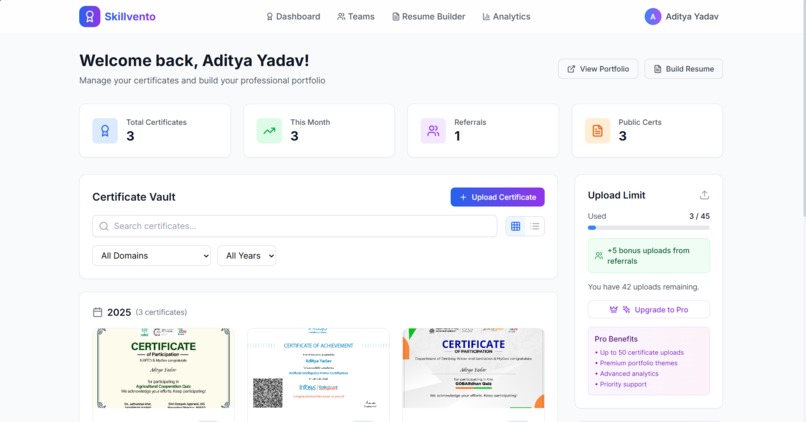Click 'You have 42 uploads remaining' text

click(x=644, y=287)
